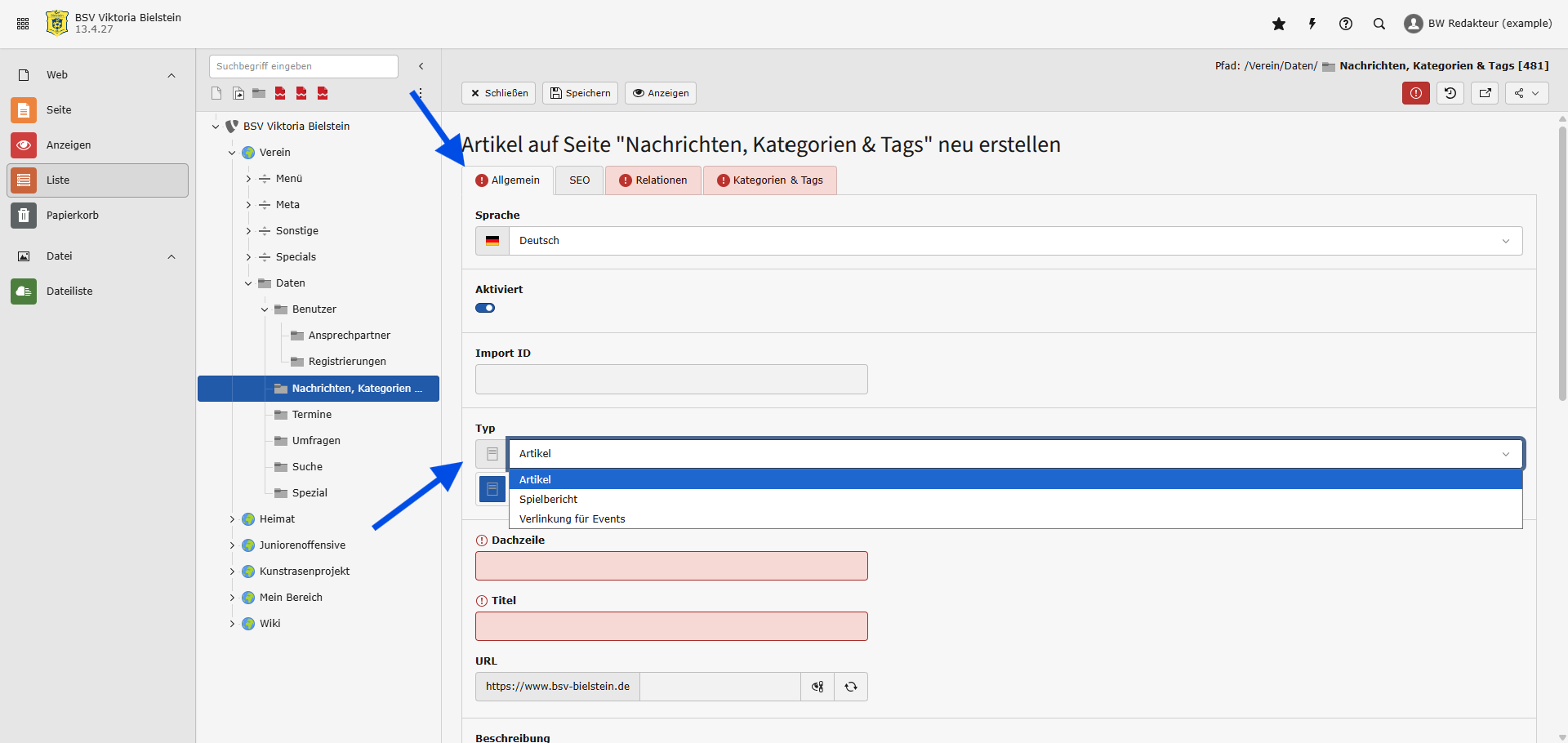1568x743 pixels.
Task: Choose Spielbericht from the Typ list
Action: pos(549,499)
